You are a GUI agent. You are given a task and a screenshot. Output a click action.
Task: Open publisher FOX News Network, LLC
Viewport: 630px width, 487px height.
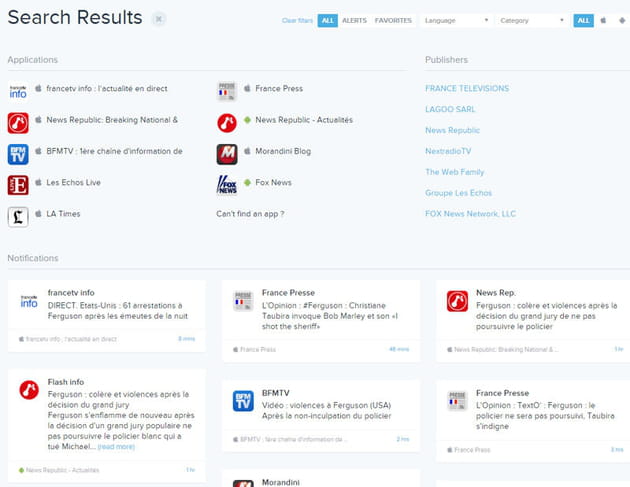click(470, 214)
